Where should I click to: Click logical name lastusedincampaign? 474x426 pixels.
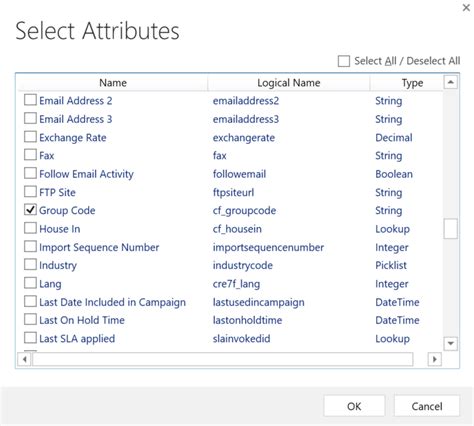click(259, 302)
